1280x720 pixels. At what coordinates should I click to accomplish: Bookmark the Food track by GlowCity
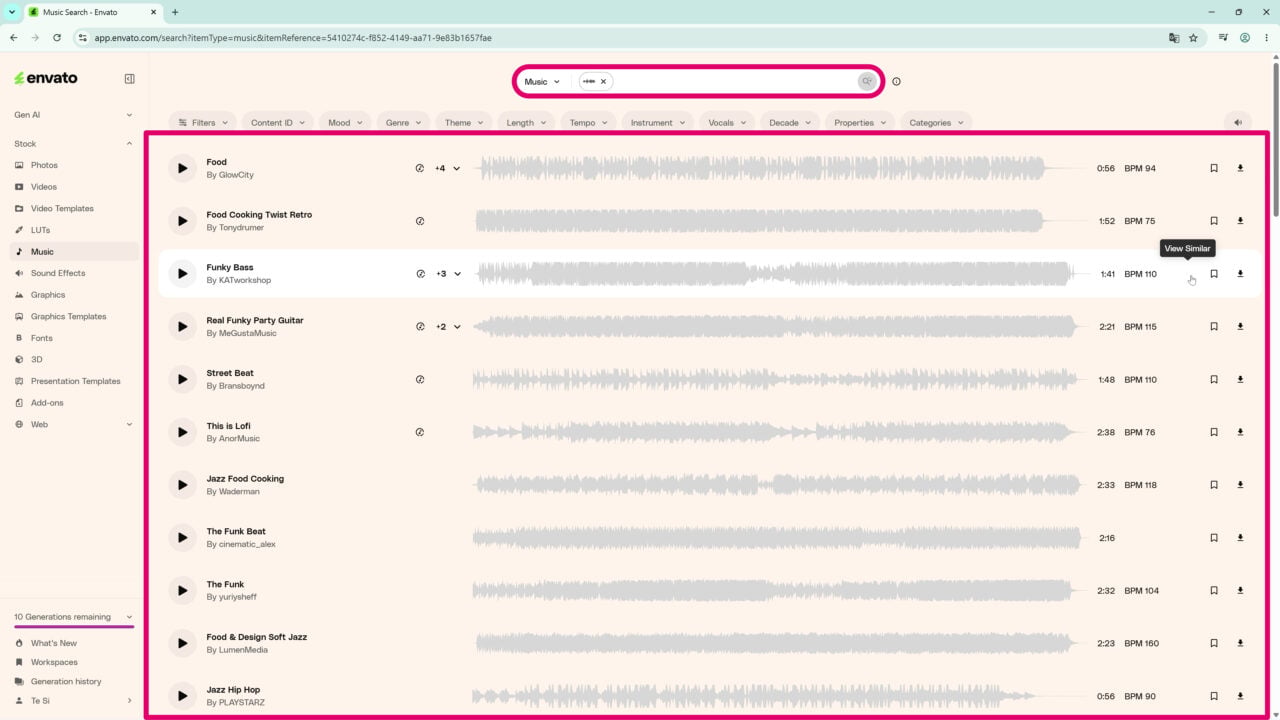1214,168
